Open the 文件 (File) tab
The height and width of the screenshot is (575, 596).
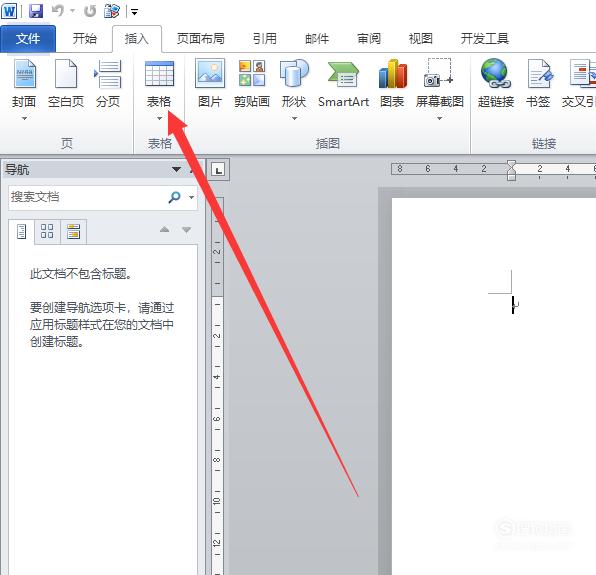coord(28,38)
